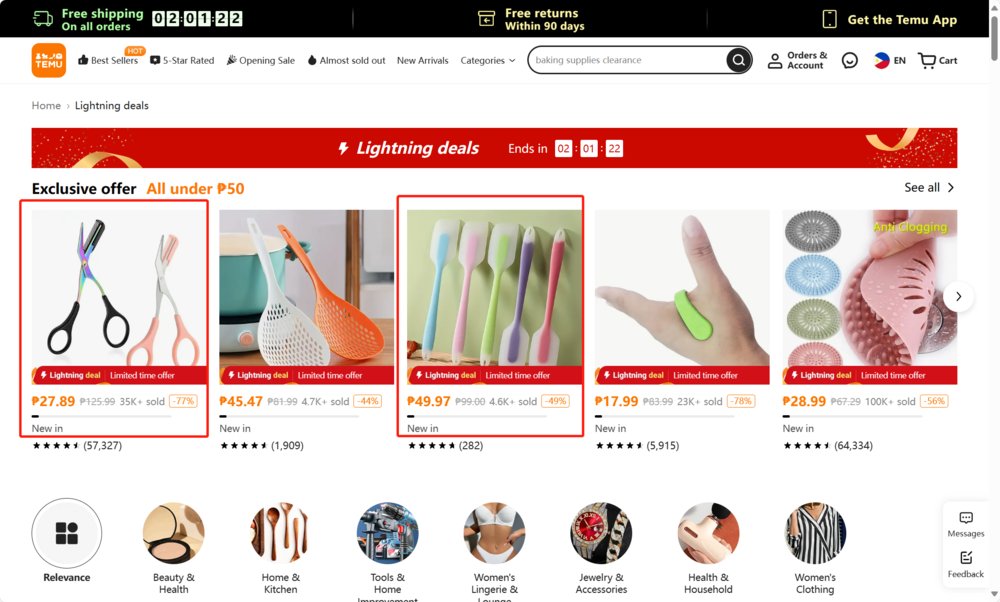Open the Feedback side icon

point(966,558)
